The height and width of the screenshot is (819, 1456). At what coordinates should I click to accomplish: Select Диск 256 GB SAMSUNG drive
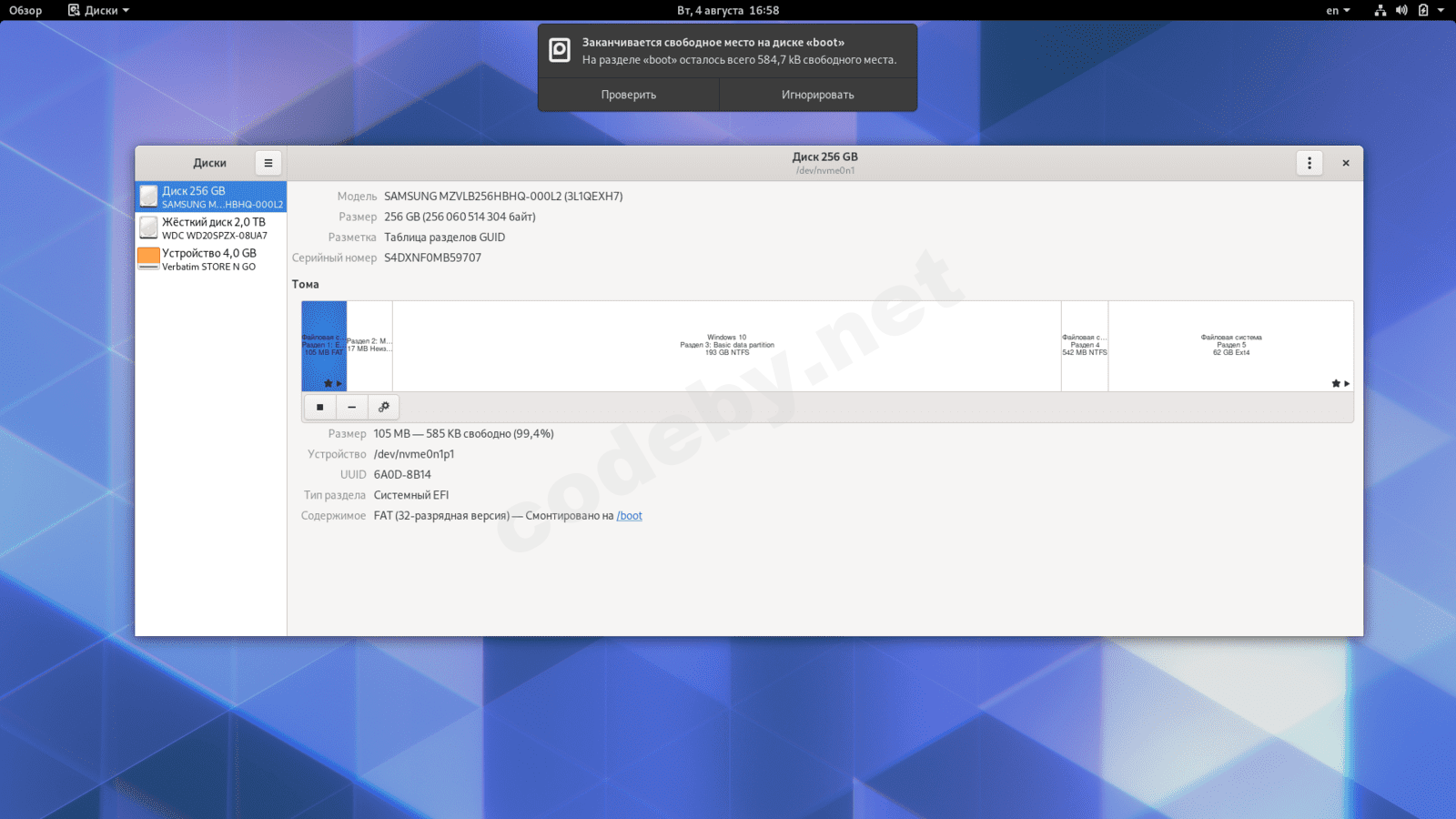pos(211,197)
